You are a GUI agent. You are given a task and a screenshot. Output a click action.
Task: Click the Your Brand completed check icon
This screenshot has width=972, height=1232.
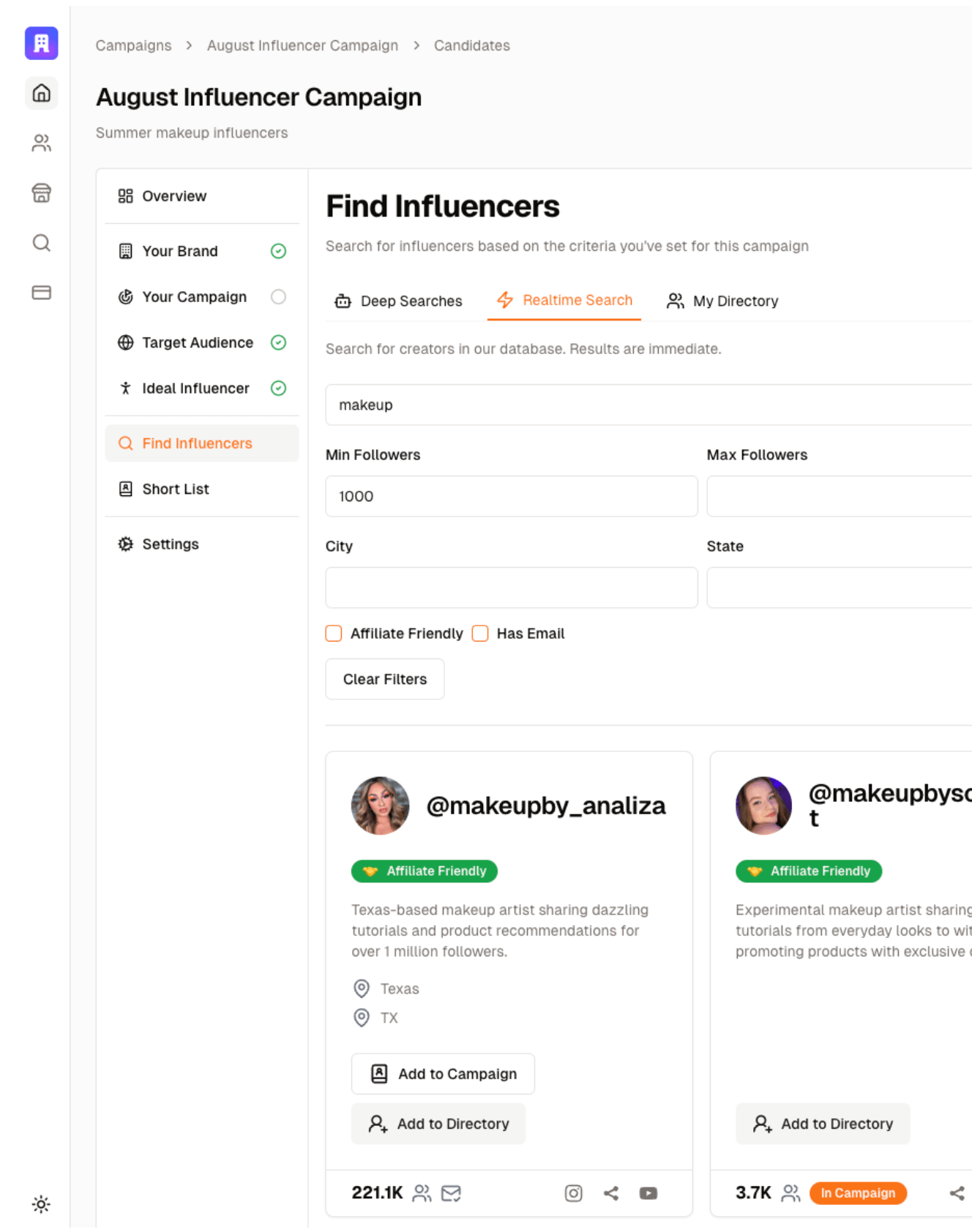278,251
